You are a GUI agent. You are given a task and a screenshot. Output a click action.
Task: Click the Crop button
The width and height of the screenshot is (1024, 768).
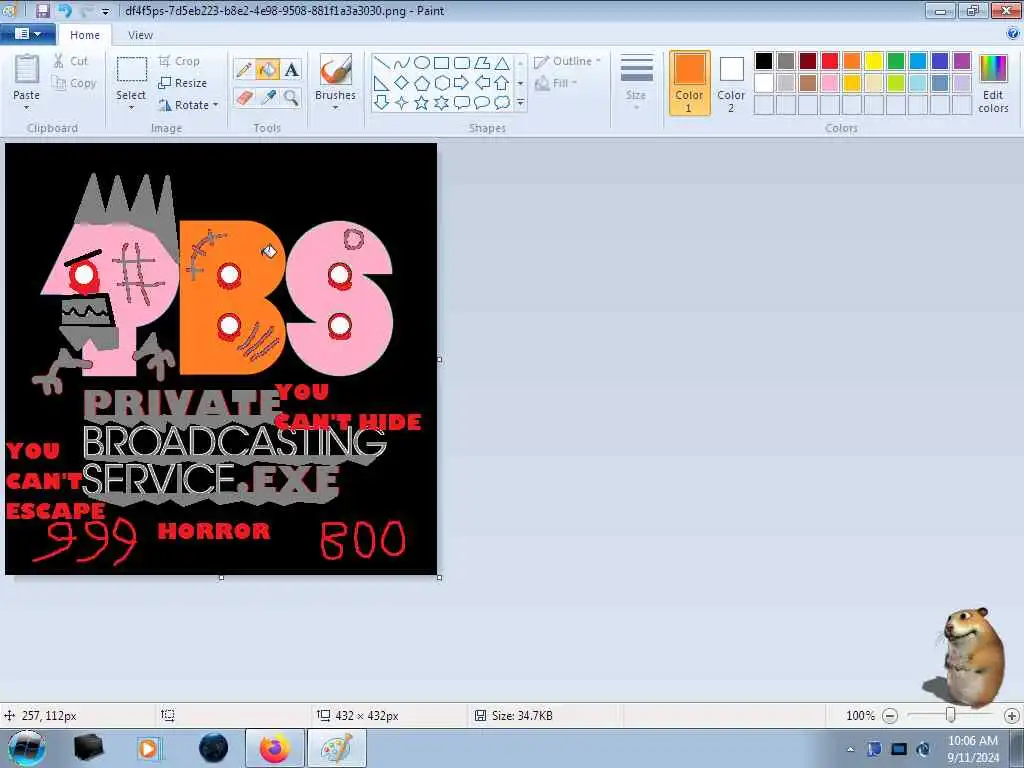pyautogui.click(x=179, y=61)
